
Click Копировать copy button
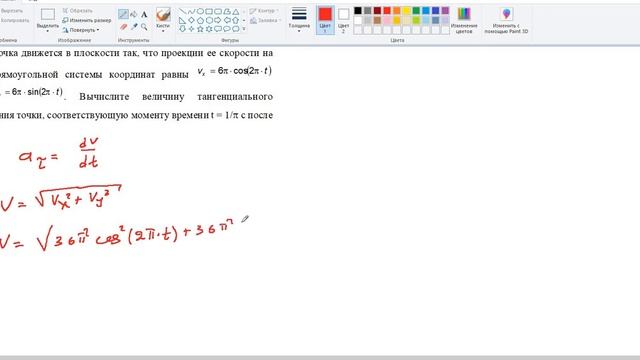[15, 20]
